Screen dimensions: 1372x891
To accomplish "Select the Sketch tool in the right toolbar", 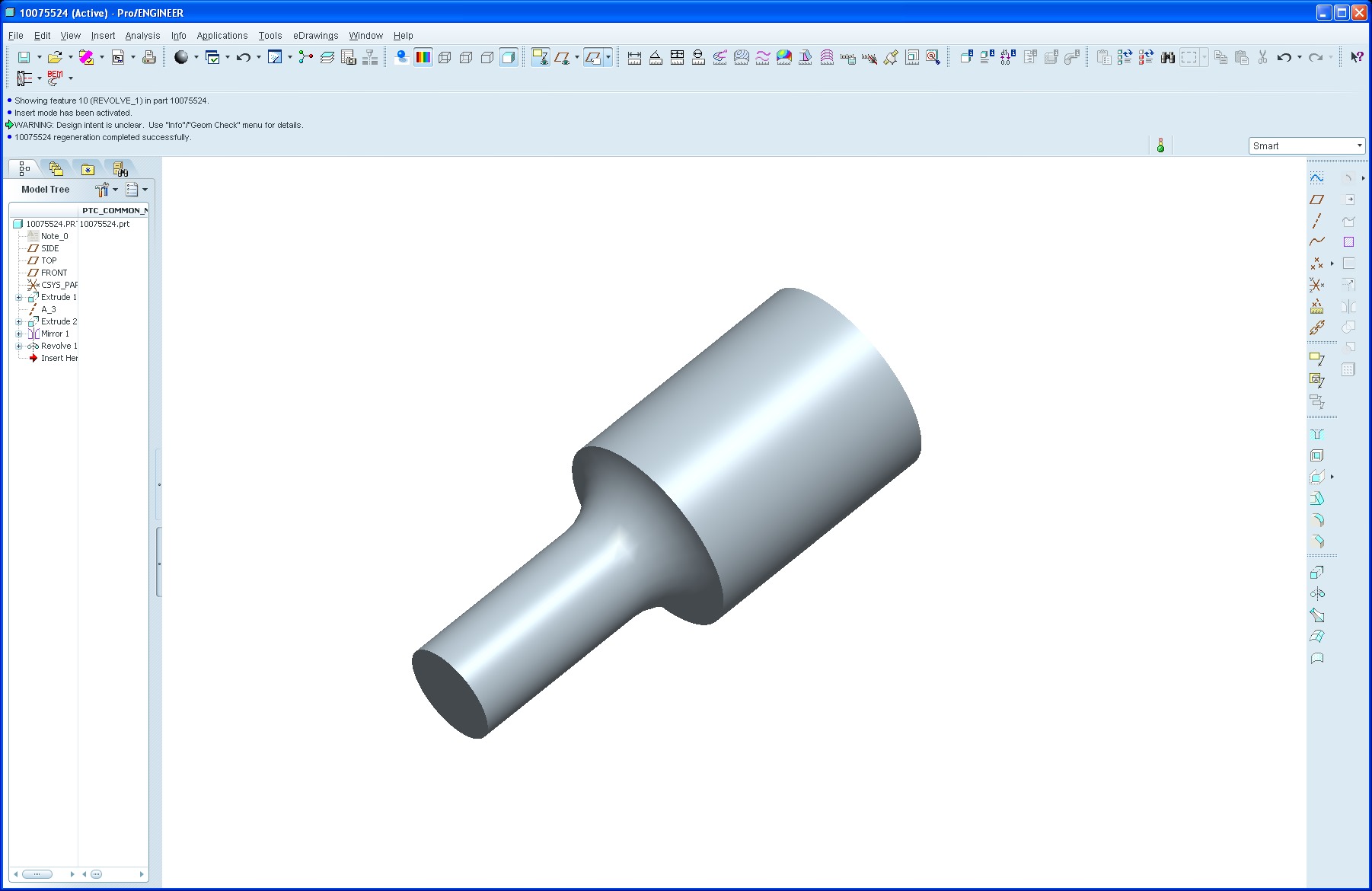I will (1316, 177).
